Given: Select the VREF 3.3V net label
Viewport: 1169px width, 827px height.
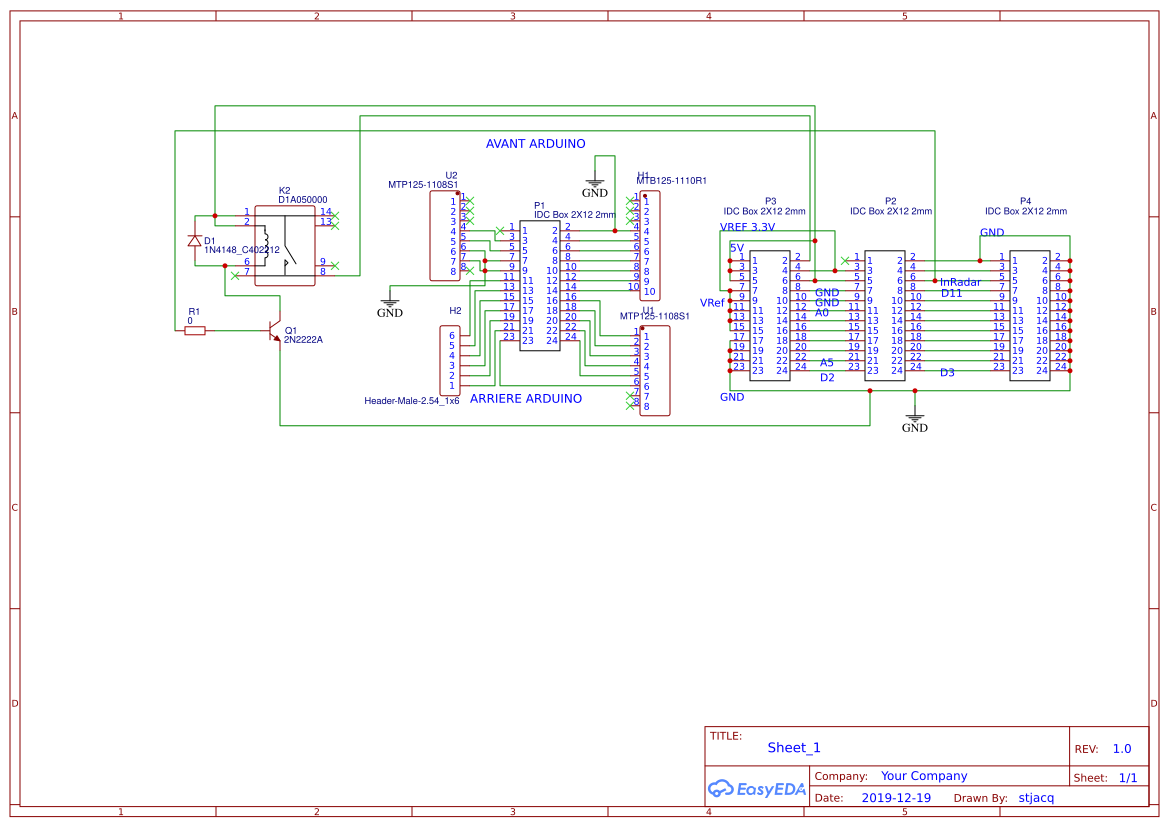Looking at the screenshot, I should click(x=746, y=225).
